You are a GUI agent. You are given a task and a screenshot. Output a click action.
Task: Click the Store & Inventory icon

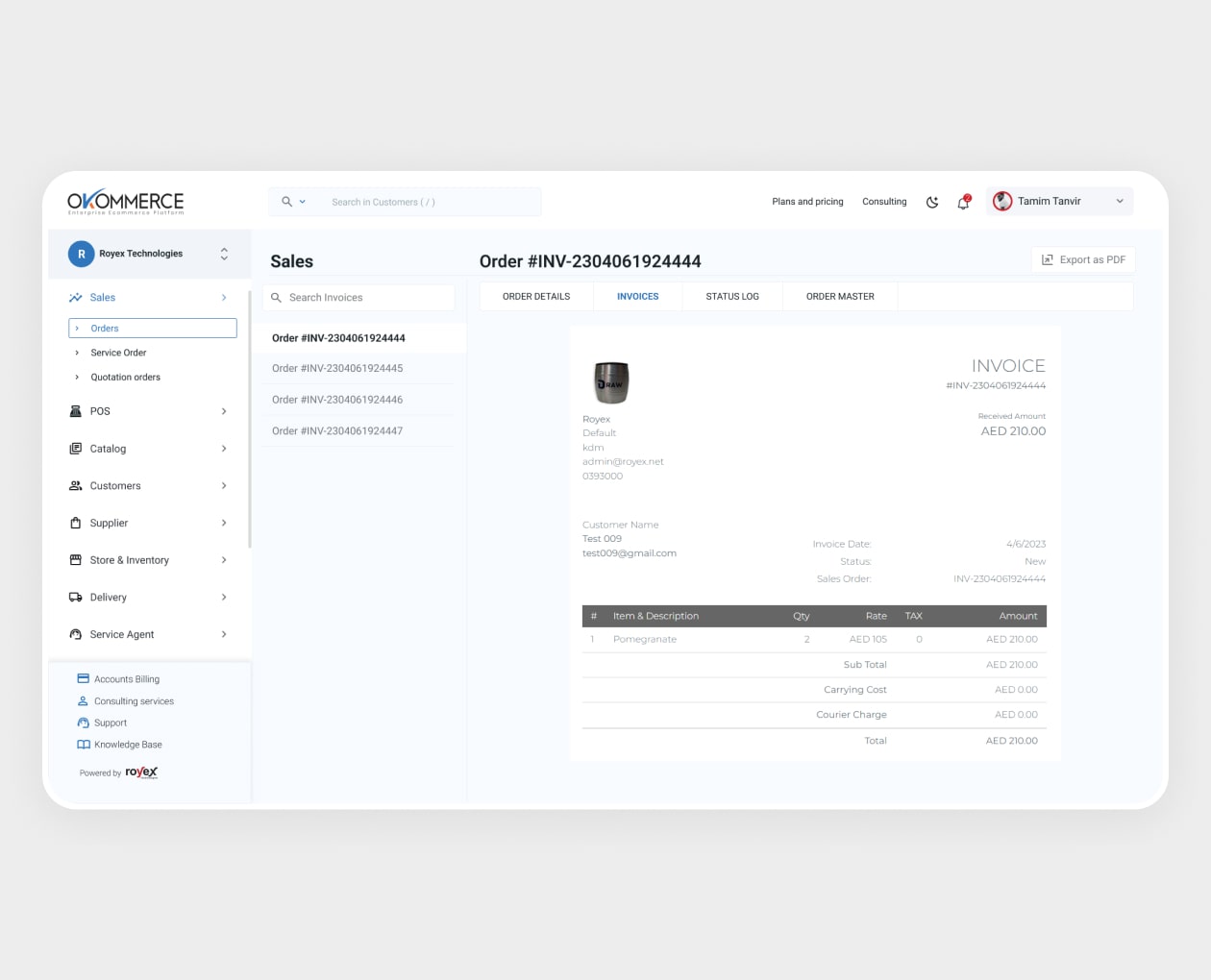[x=76, y=560]
